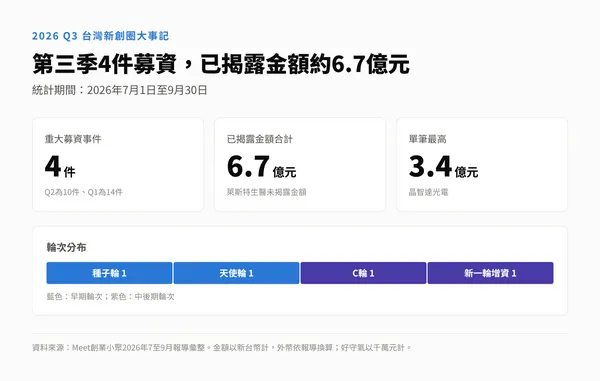Click the 已揭露金額合計 card label
This screenshot has height=381, width=600.
point(259,139)
